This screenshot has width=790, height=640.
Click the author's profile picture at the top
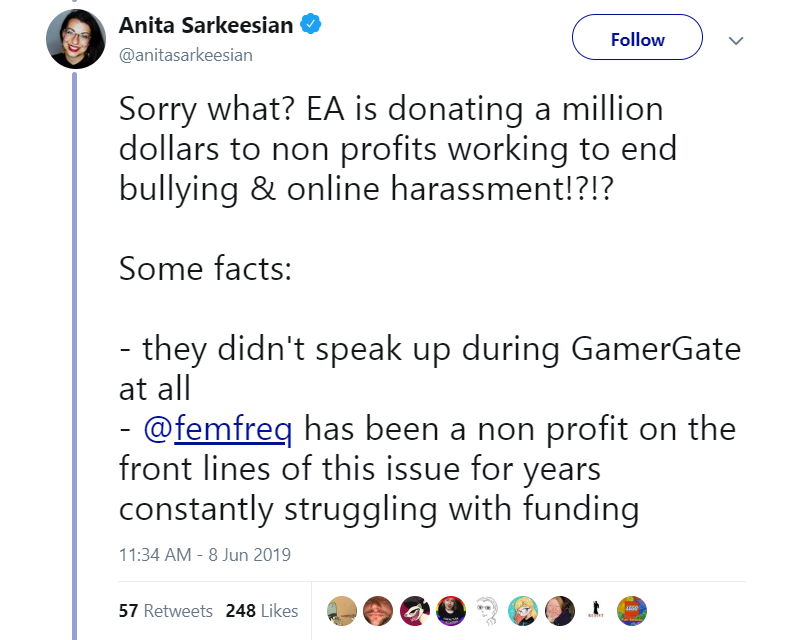[73, 41]
